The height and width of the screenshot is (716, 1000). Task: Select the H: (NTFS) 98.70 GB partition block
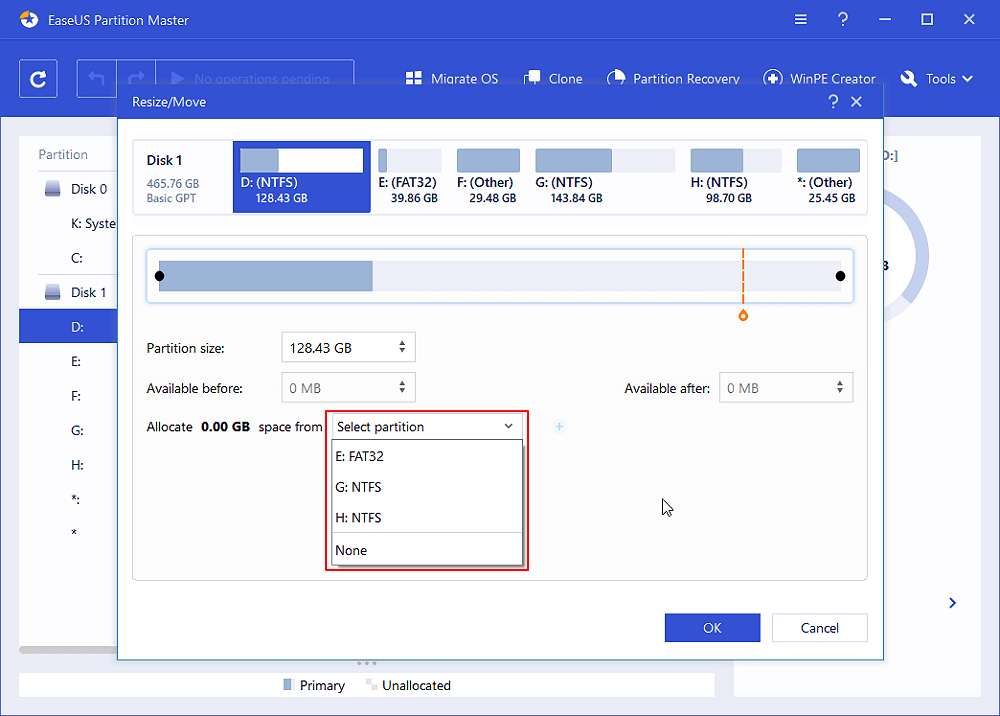coord(735,177)
